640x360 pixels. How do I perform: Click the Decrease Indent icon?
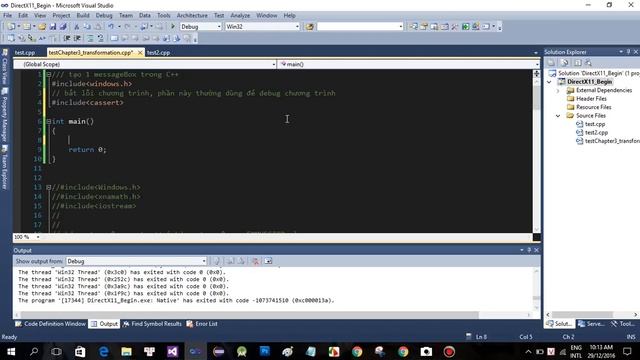tap(67, 38)
